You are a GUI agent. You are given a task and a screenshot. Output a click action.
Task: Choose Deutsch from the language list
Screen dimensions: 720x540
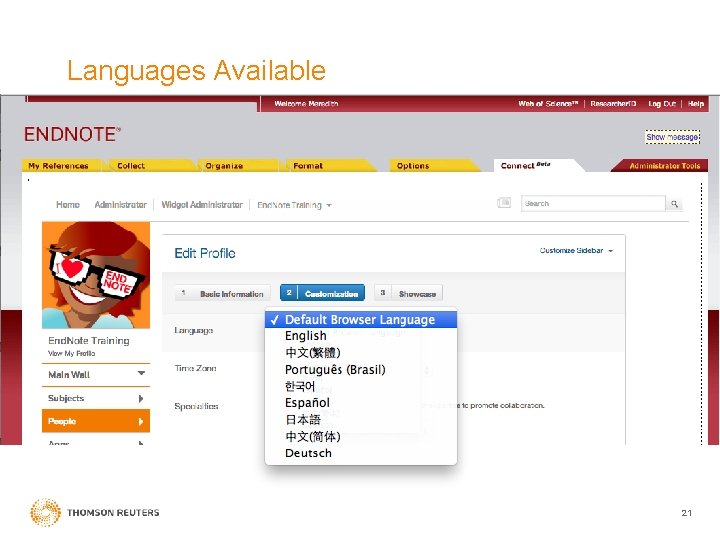(x=361, y=453)
